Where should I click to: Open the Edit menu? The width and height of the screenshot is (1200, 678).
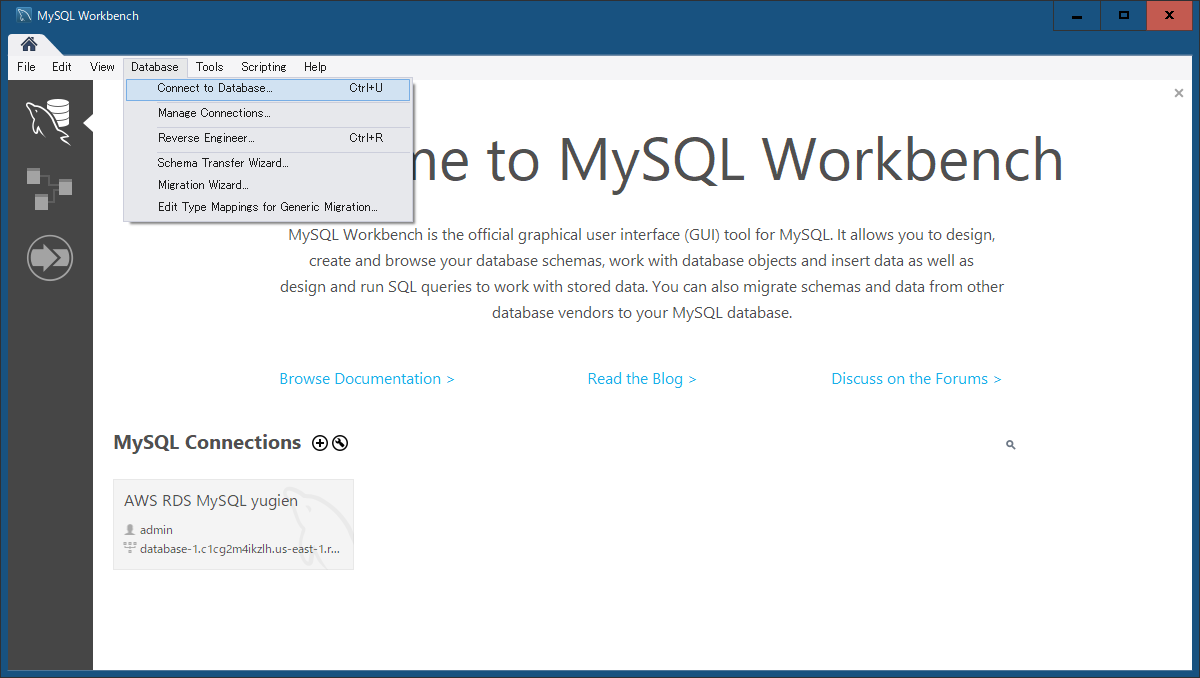[x=62, y=67]
